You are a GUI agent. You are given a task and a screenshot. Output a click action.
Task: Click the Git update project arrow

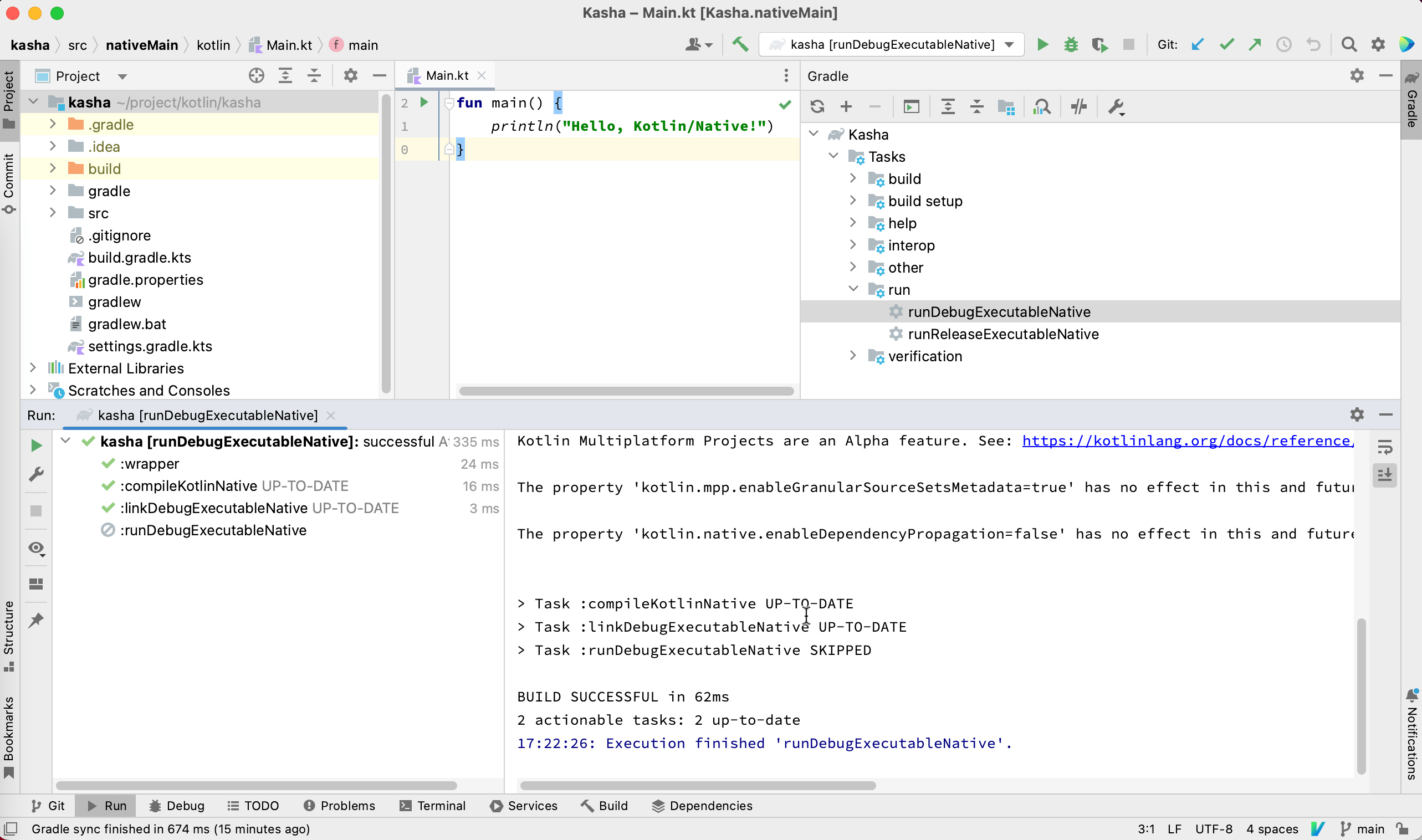1197,44
